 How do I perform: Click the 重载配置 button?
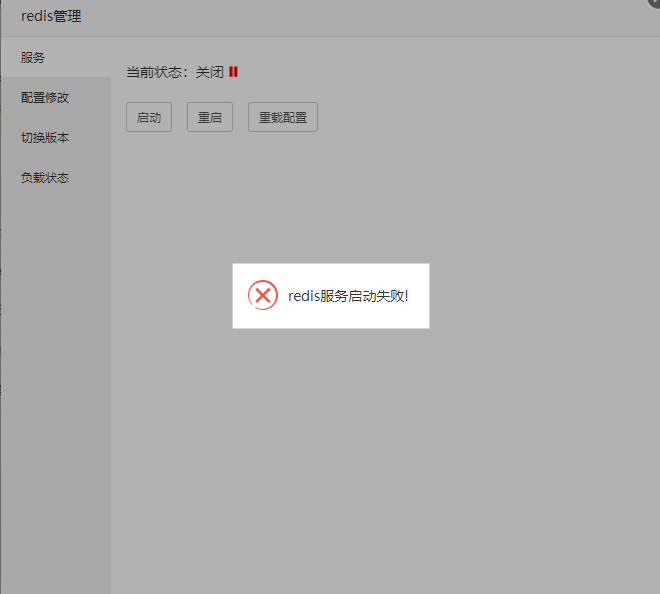tap(283, 117)
